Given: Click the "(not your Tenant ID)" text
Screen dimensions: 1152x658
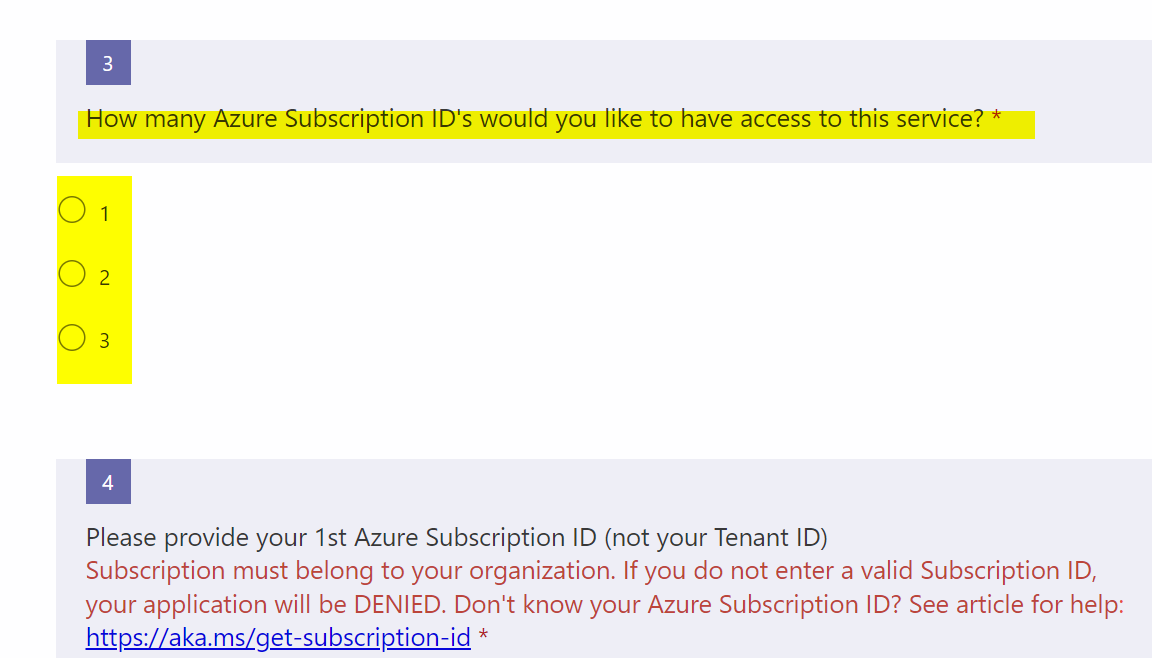Looking at the screenshot, I should 716,538.
